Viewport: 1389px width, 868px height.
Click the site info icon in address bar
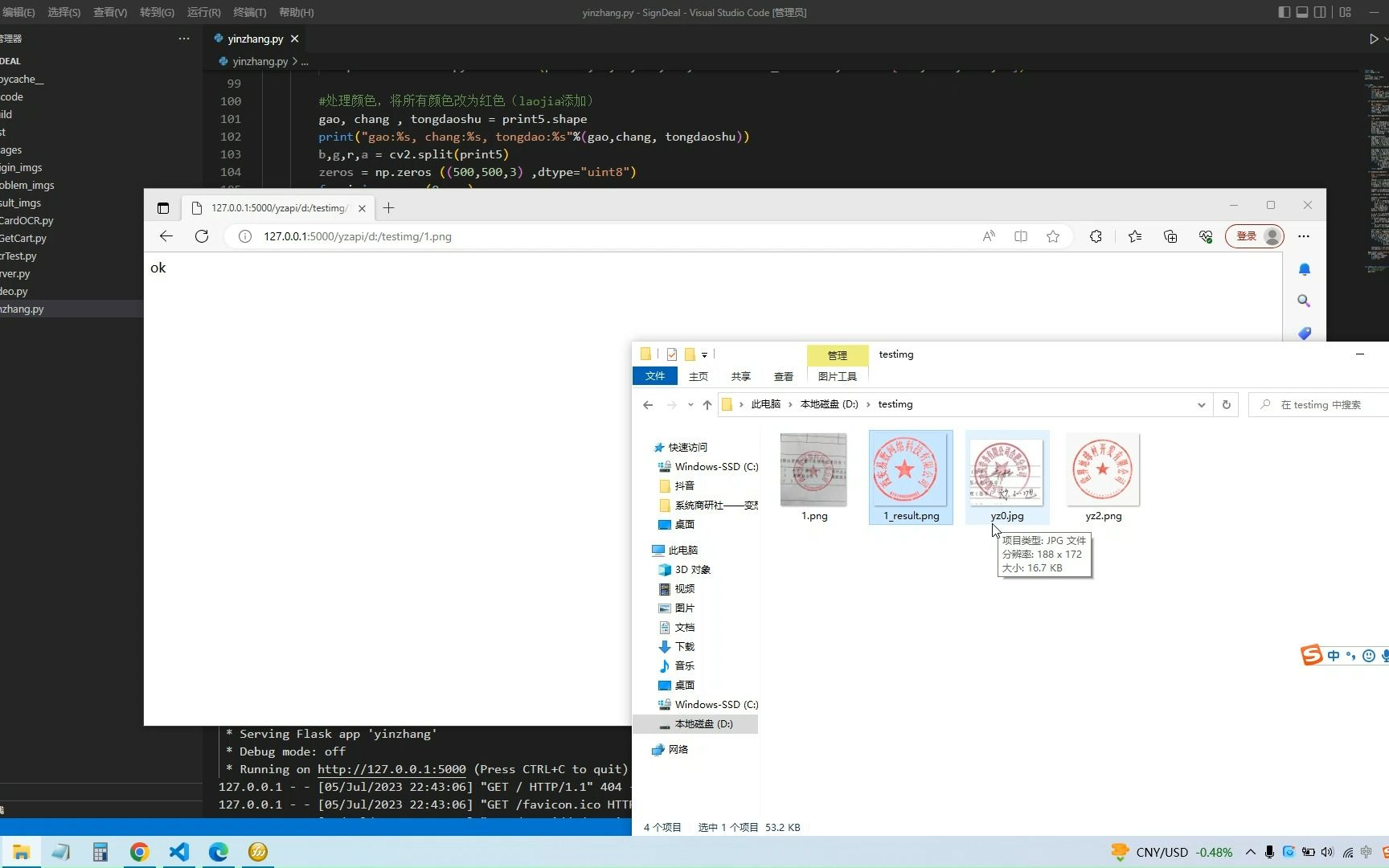245,236
